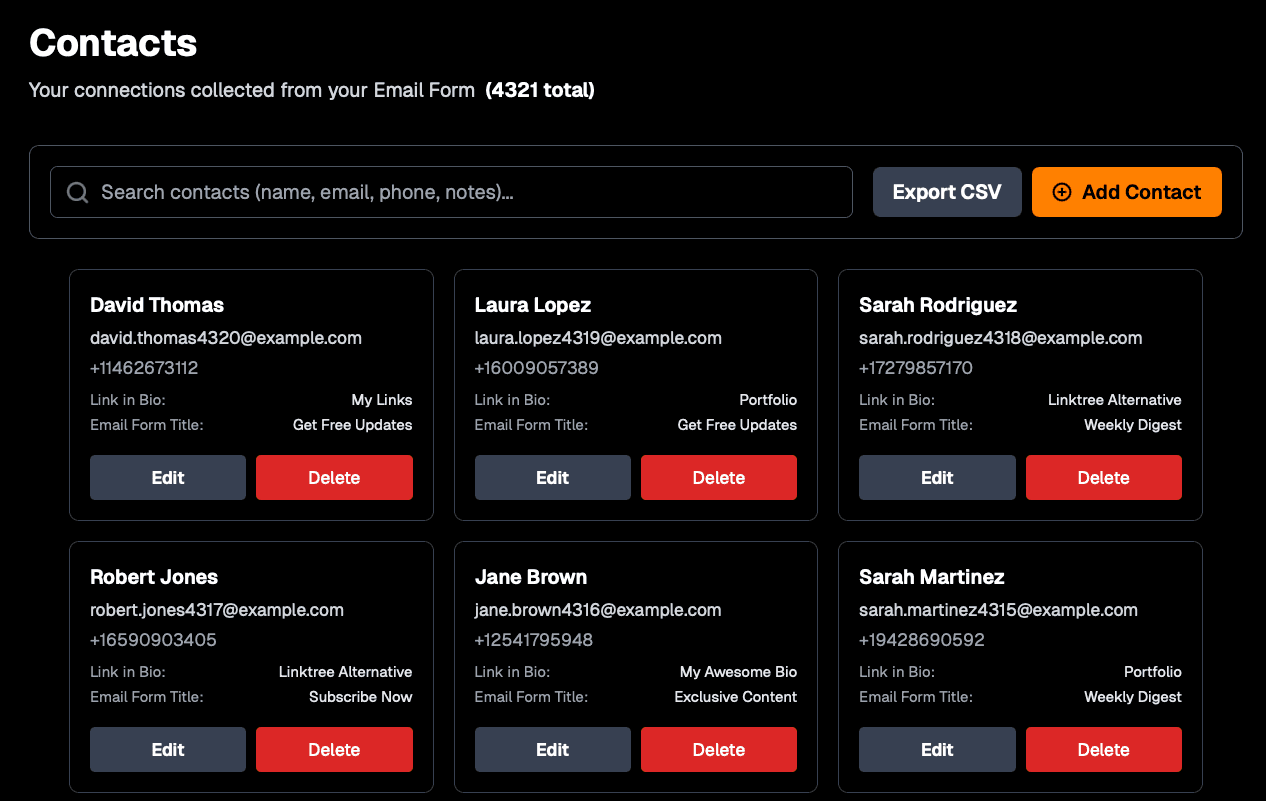Click Exclusive Content in Jane Brown card

pyautogui.click(x=736, y=697)
